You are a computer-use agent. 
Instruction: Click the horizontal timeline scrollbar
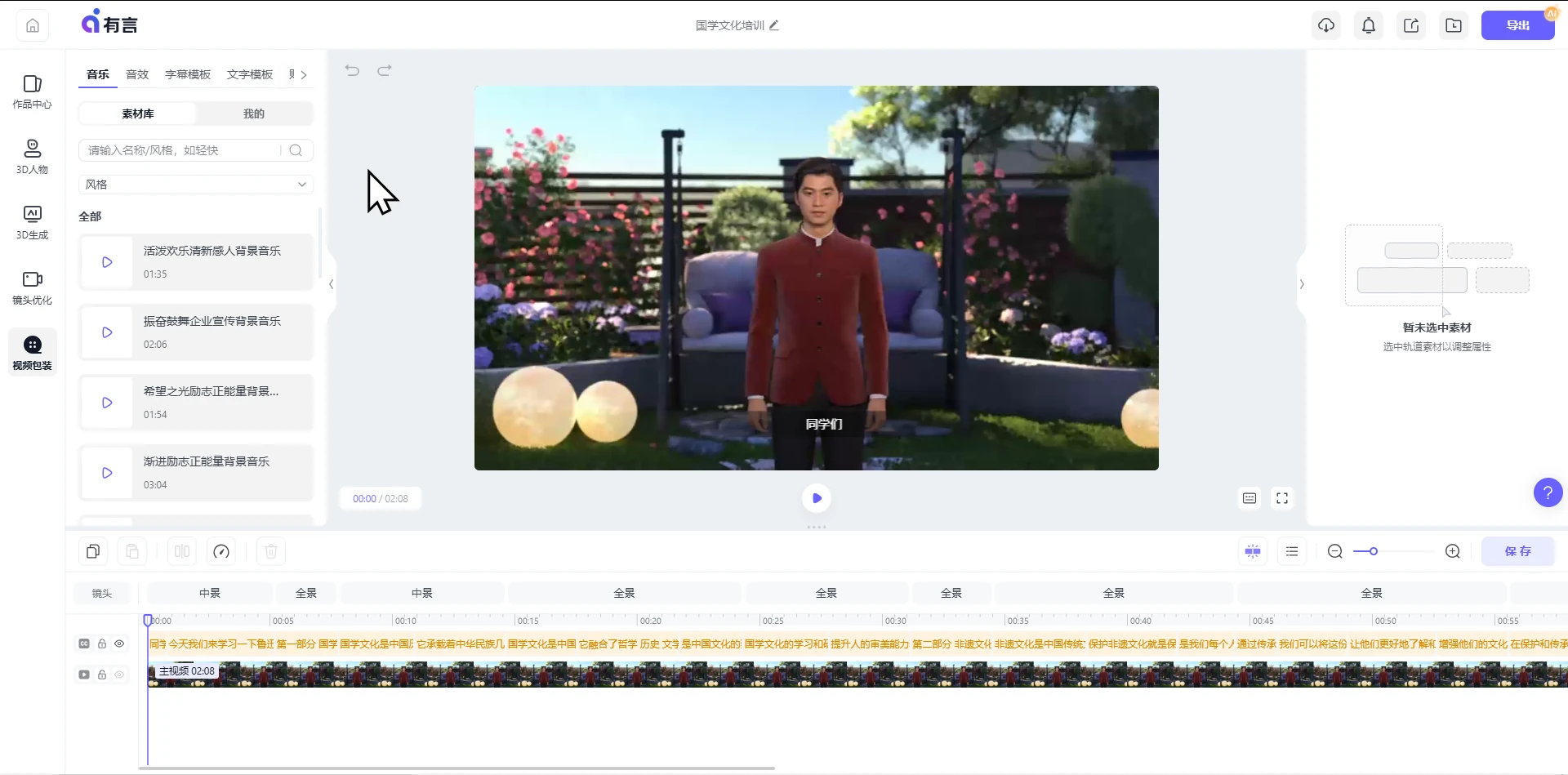coord(457,768)
